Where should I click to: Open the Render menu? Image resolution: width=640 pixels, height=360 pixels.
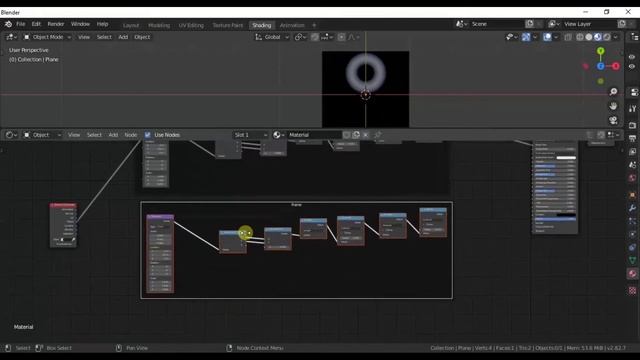coord(56,24)
